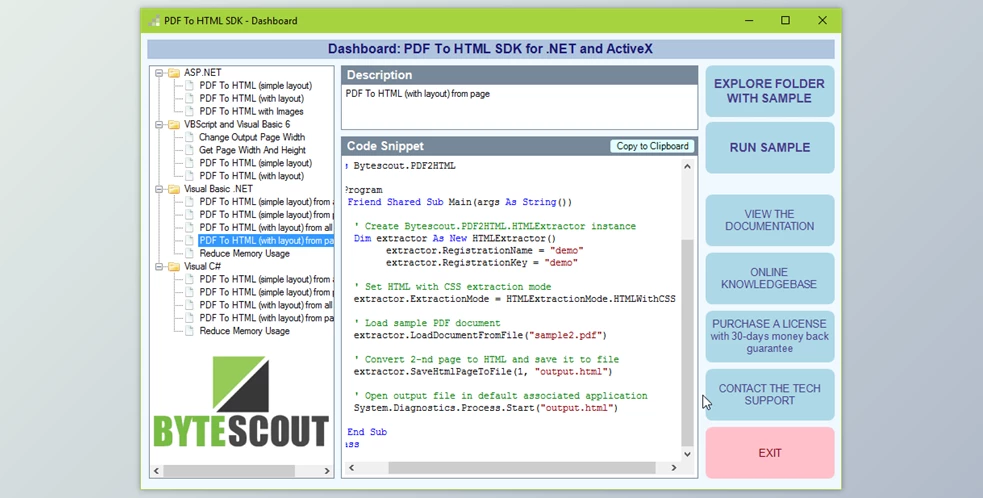Viewport: 983px width, 498px height.
Task: Select 'PDF To HTML (with layout) from pa' under Visual C#
Action: 266,318
